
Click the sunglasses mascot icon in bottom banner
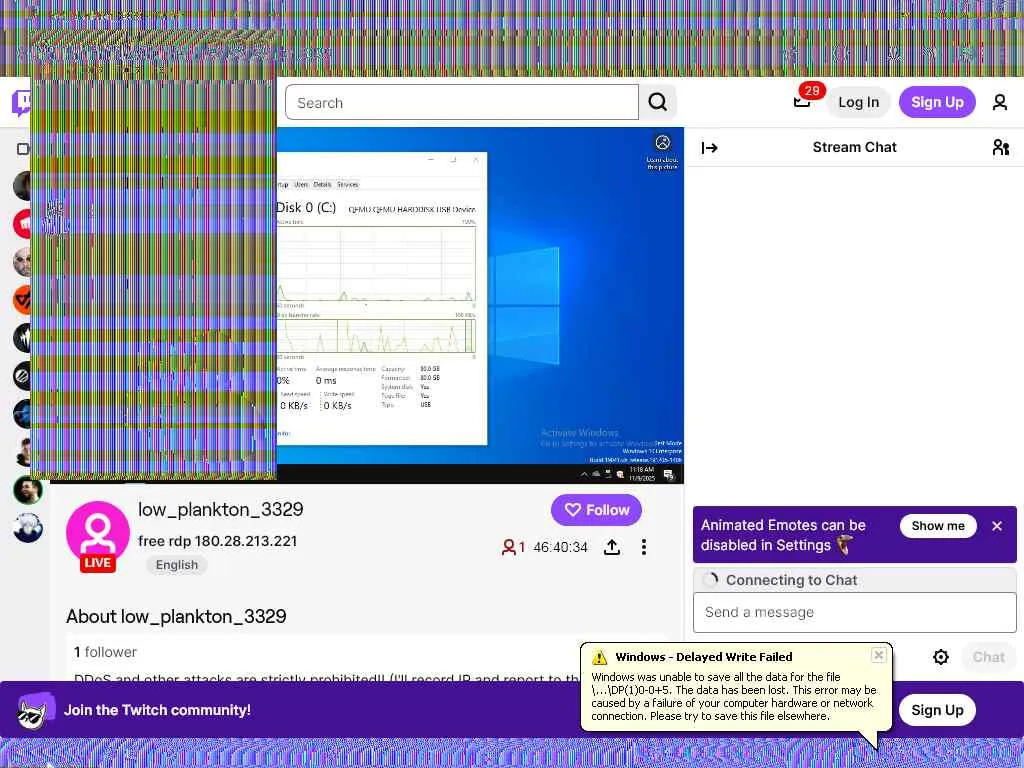35,711
